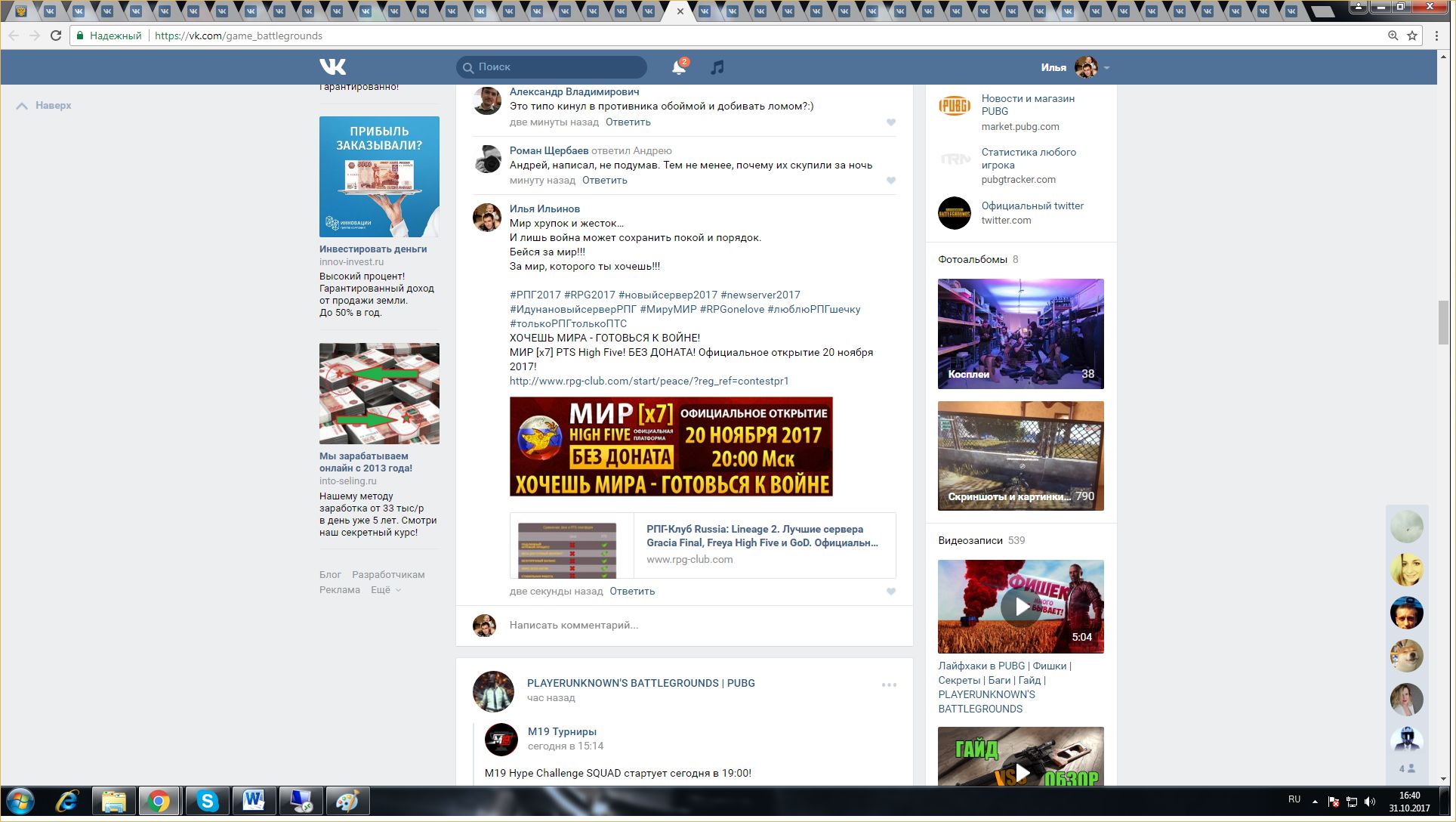
Task: Open the three-dot menu on the PUBG post
Action: click(x=889, y=684)
